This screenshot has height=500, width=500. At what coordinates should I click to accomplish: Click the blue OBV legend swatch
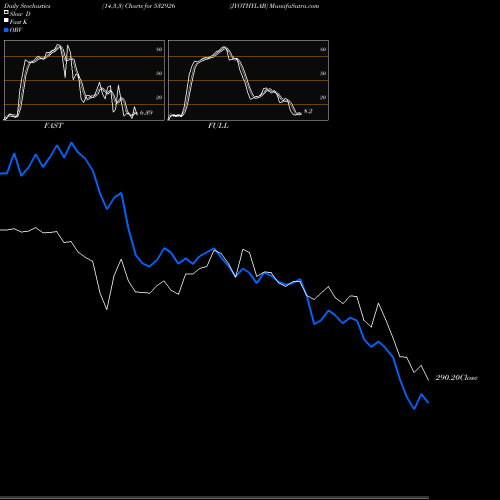click(6, 30)
